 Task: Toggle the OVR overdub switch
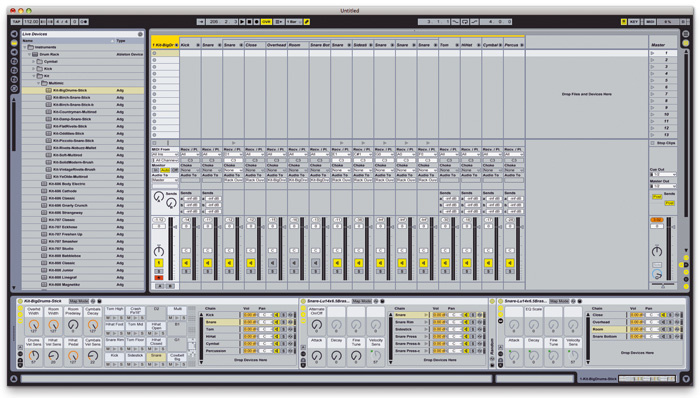click(266, 21)
